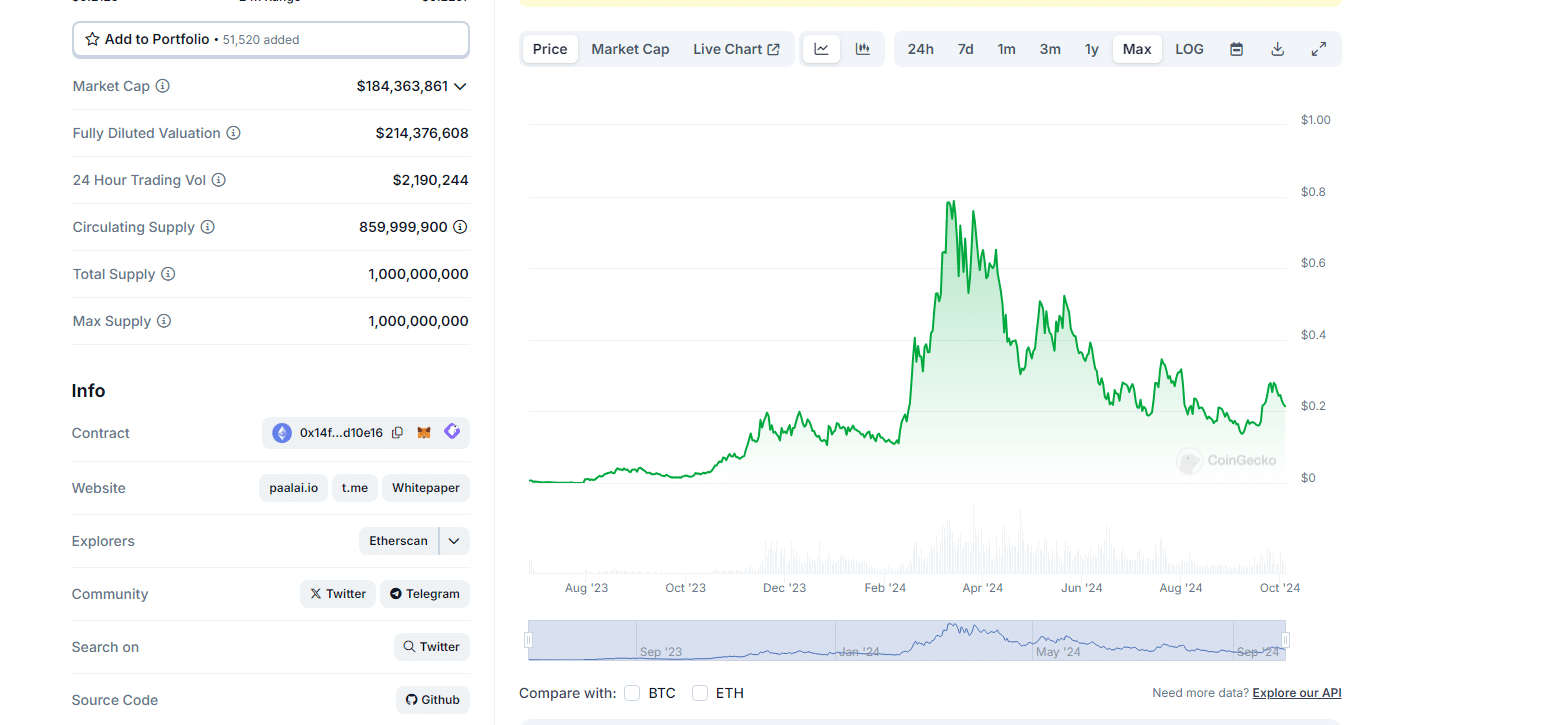
Task: Select the Market Cap chart tab
Action: [x=630, y=49]
